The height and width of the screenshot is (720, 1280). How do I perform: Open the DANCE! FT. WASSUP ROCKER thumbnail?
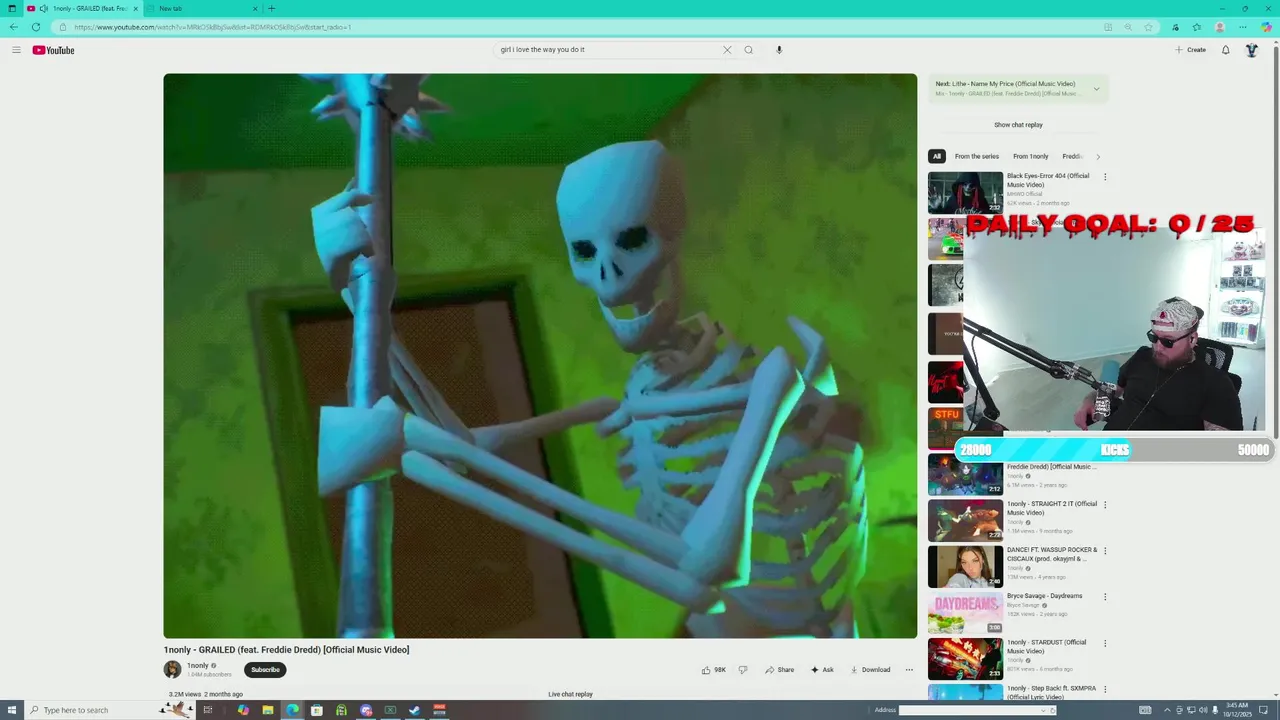[965, 566]
